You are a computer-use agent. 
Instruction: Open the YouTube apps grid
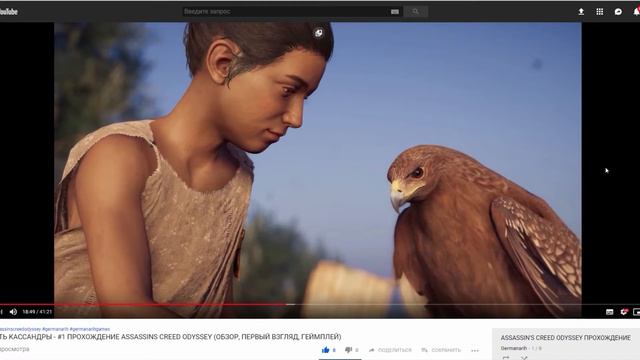(600, 12)
